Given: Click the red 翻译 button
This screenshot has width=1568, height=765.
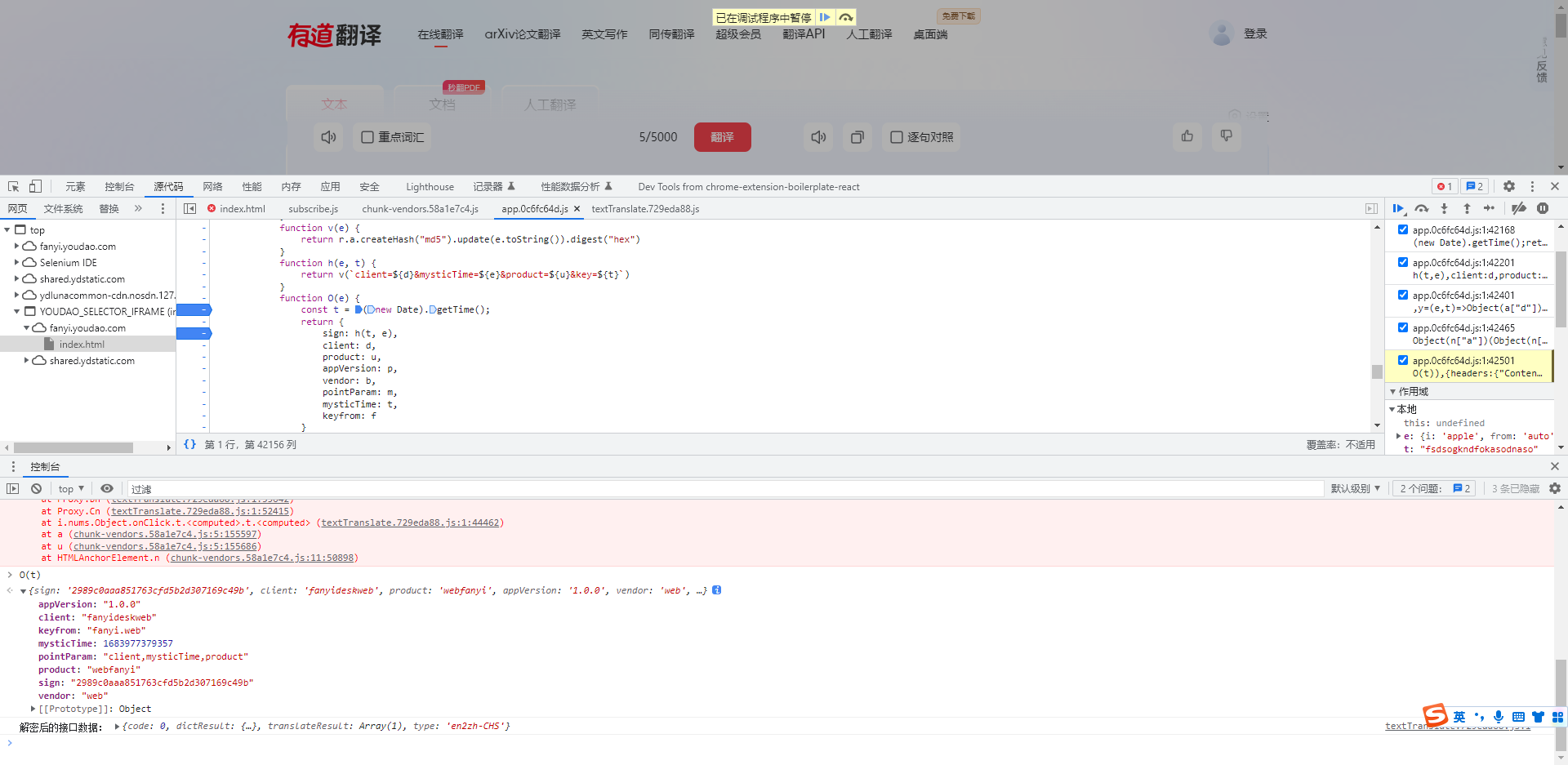Looking at the screenshot, I should pyautogui.click(x=722, y=137).
